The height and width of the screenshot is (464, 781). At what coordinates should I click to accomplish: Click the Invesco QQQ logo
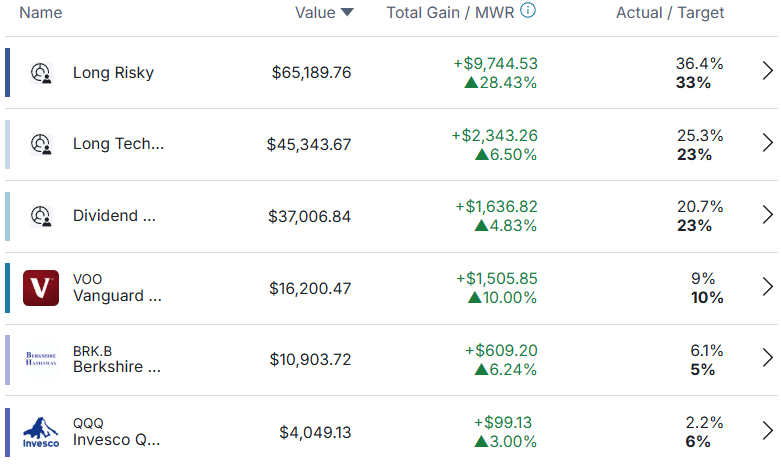[x=41, y=432]
